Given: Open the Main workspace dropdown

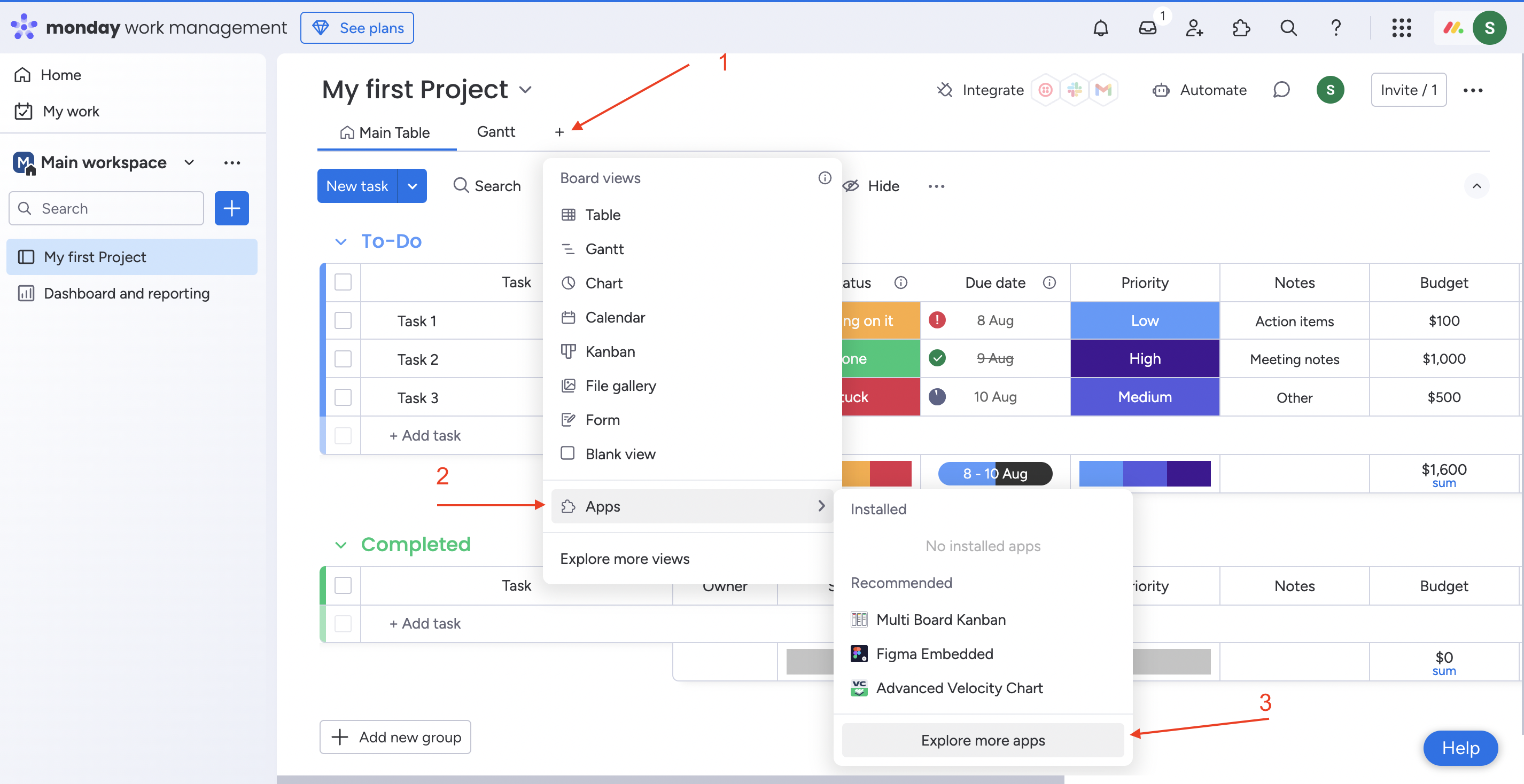Looking at the screenshot, I should pos(188,162).
